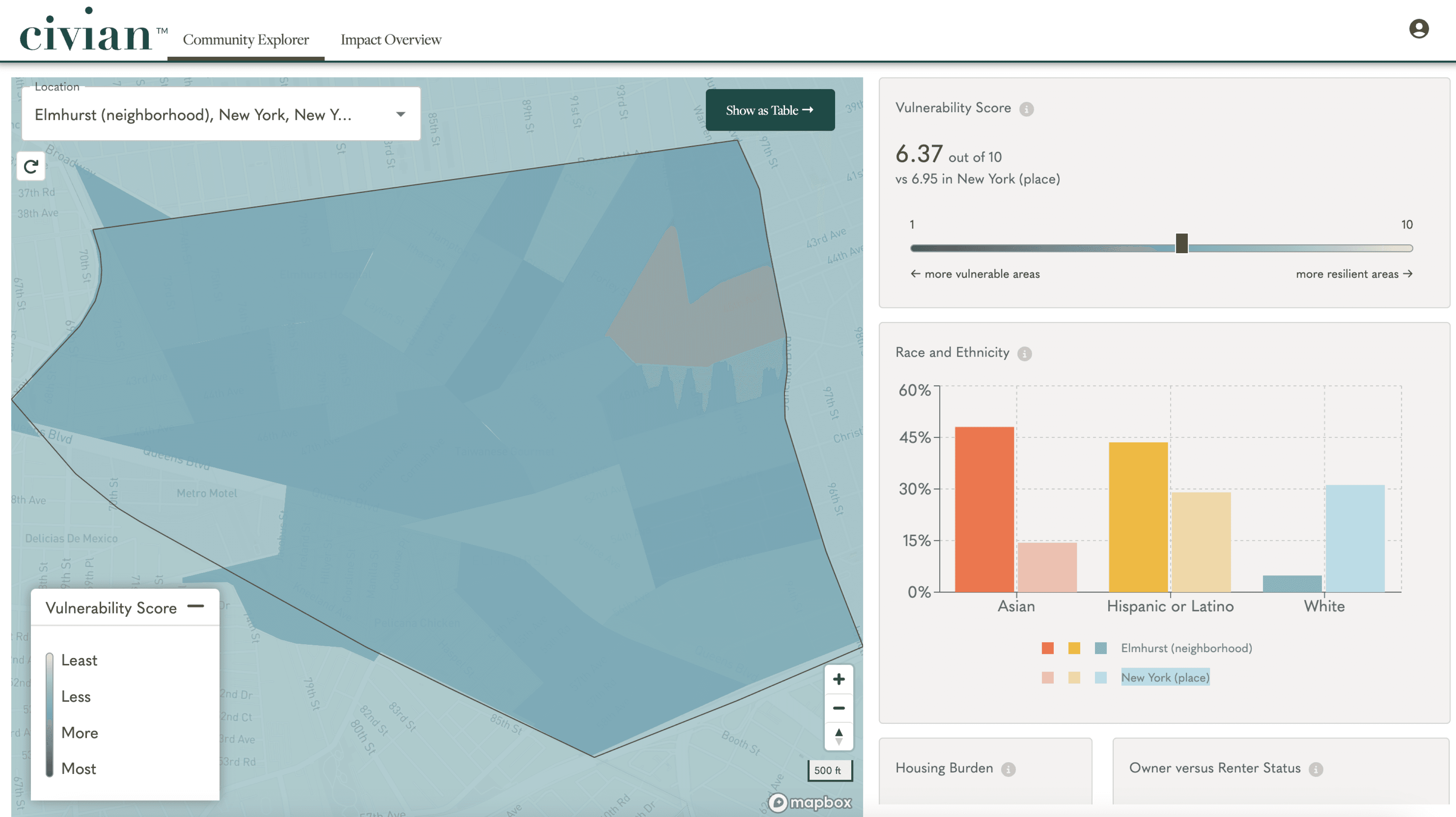
Task: Click the New York Hispanic or Latino bar
Action: click(1201, 542)
